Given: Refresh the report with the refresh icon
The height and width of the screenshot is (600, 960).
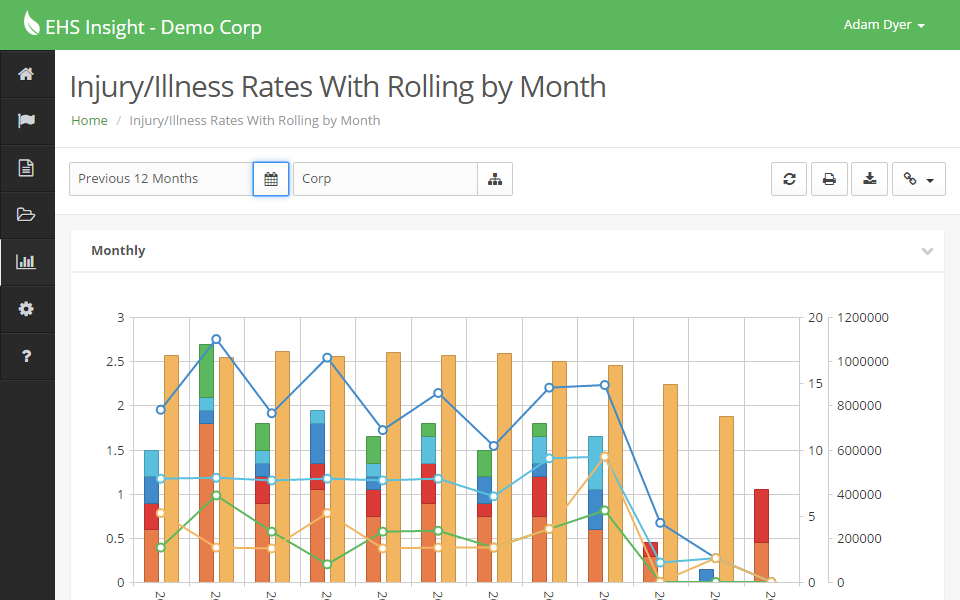Looking at the screenshot, I should 788,178.
